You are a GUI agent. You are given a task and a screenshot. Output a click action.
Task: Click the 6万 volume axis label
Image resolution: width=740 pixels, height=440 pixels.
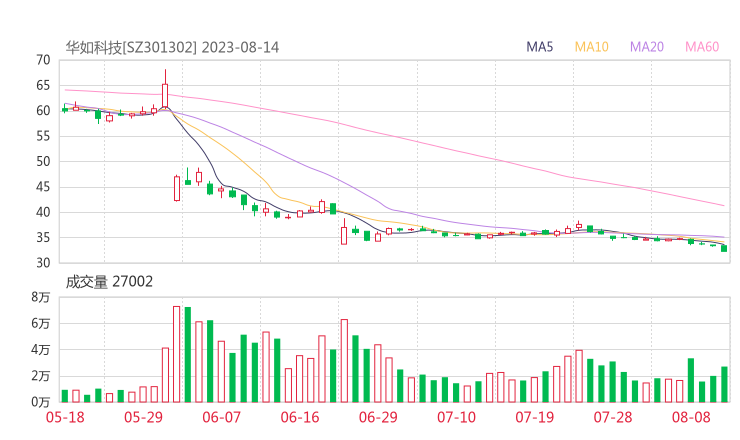point(41,323)
